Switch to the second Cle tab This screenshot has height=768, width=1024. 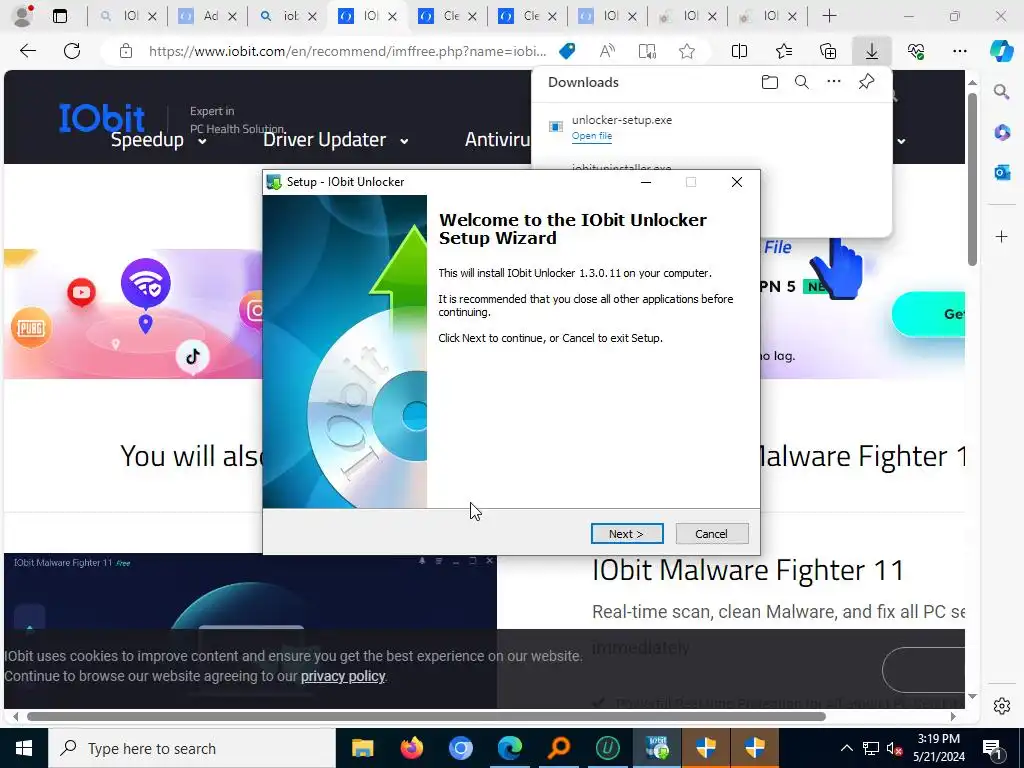coord(528,16)
